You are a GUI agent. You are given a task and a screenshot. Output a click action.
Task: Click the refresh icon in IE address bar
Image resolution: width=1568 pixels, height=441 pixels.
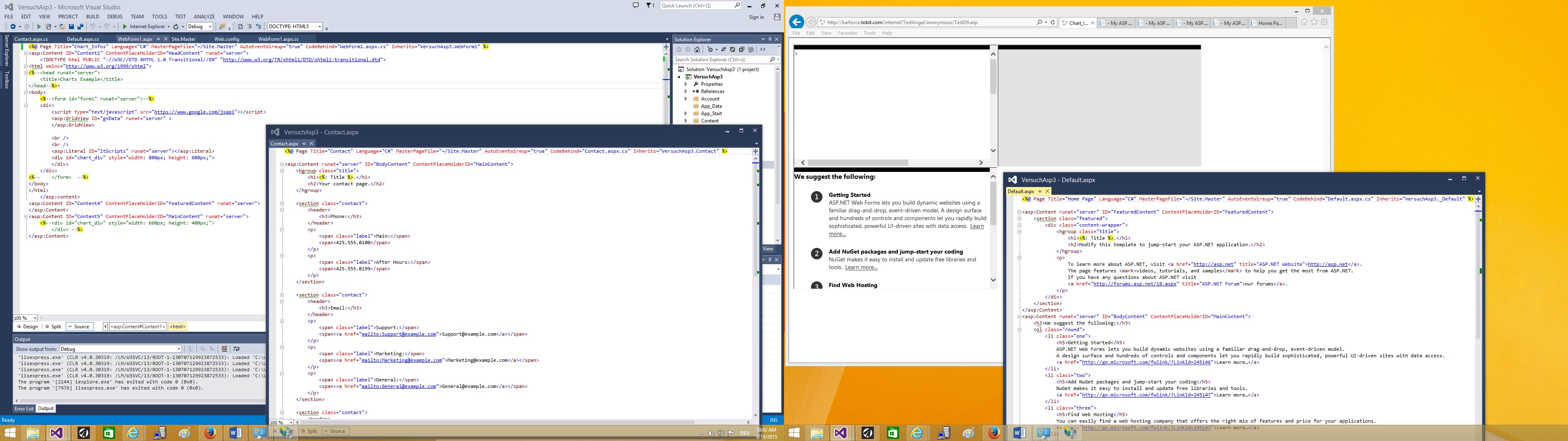coord(1052,22)
